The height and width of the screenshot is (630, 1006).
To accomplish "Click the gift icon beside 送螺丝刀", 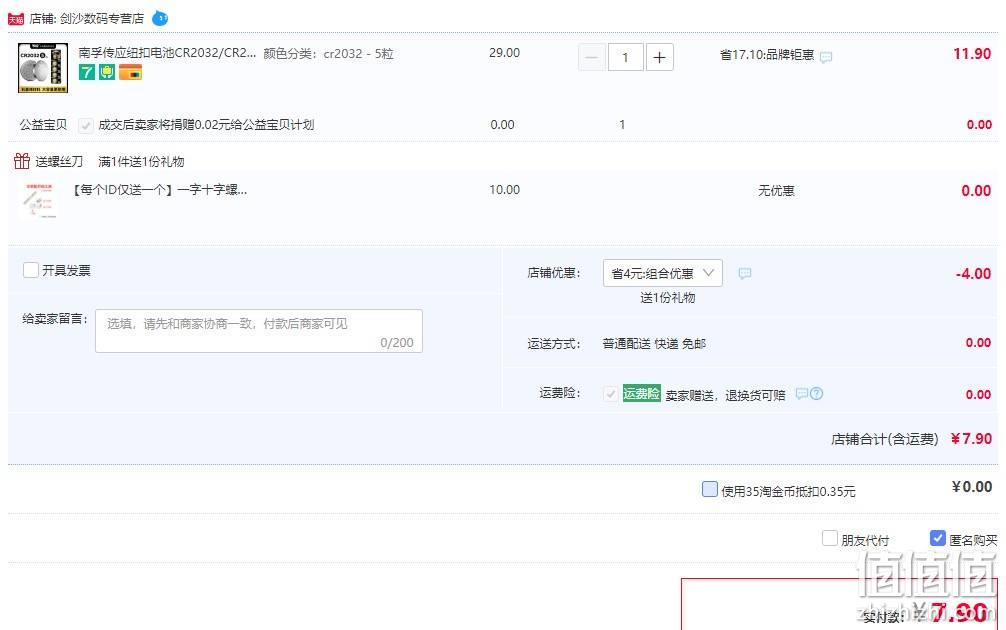I will (22, 160).
